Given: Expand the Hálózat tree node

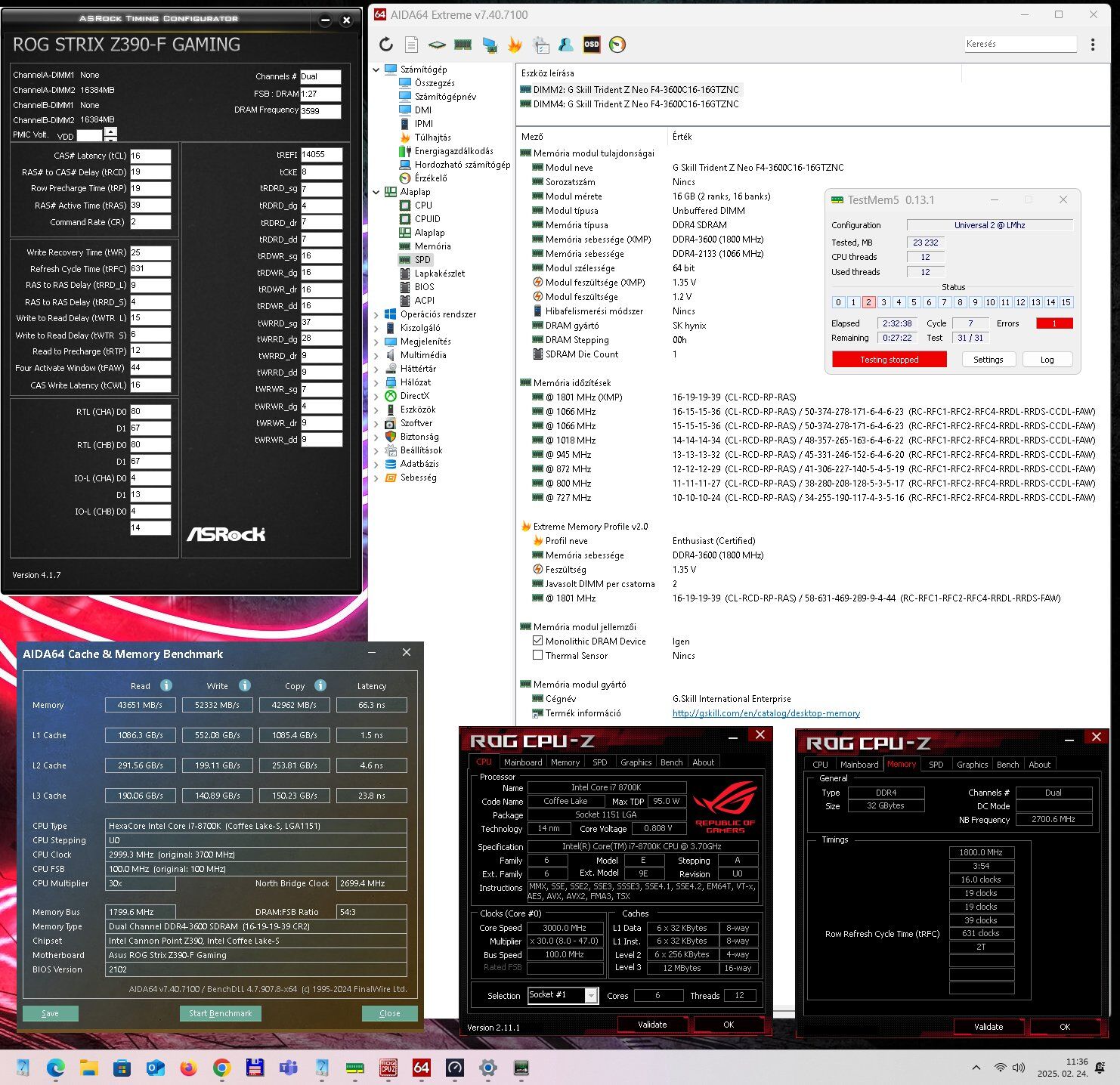Looking at the screenshot, I should pyautogui.click(x=376, y=382).
